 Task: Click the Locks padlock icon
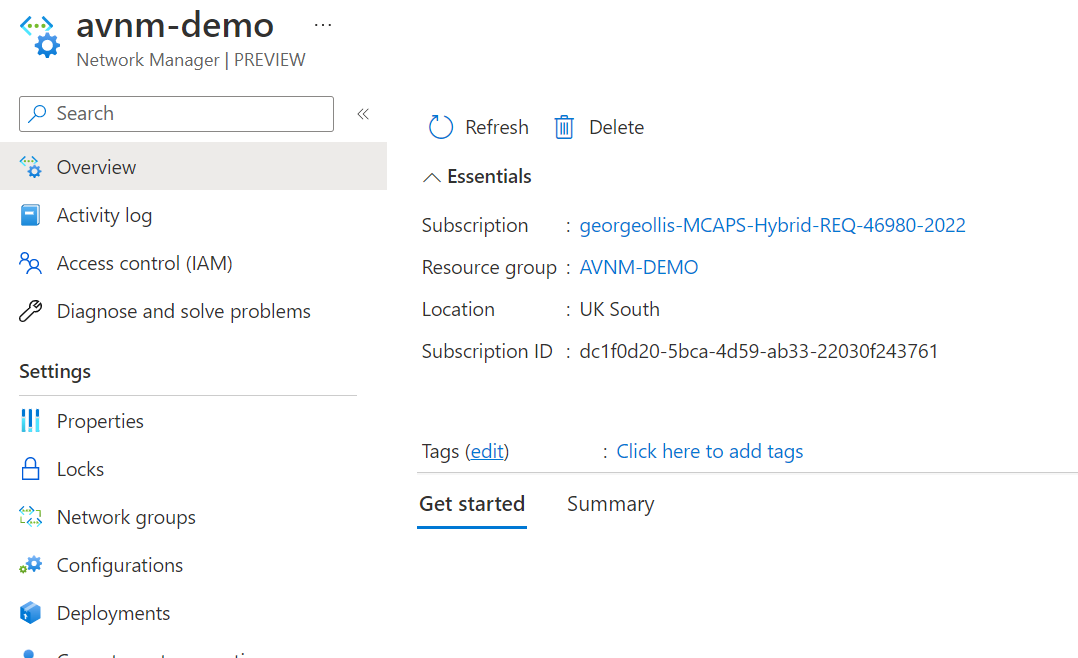31,469
